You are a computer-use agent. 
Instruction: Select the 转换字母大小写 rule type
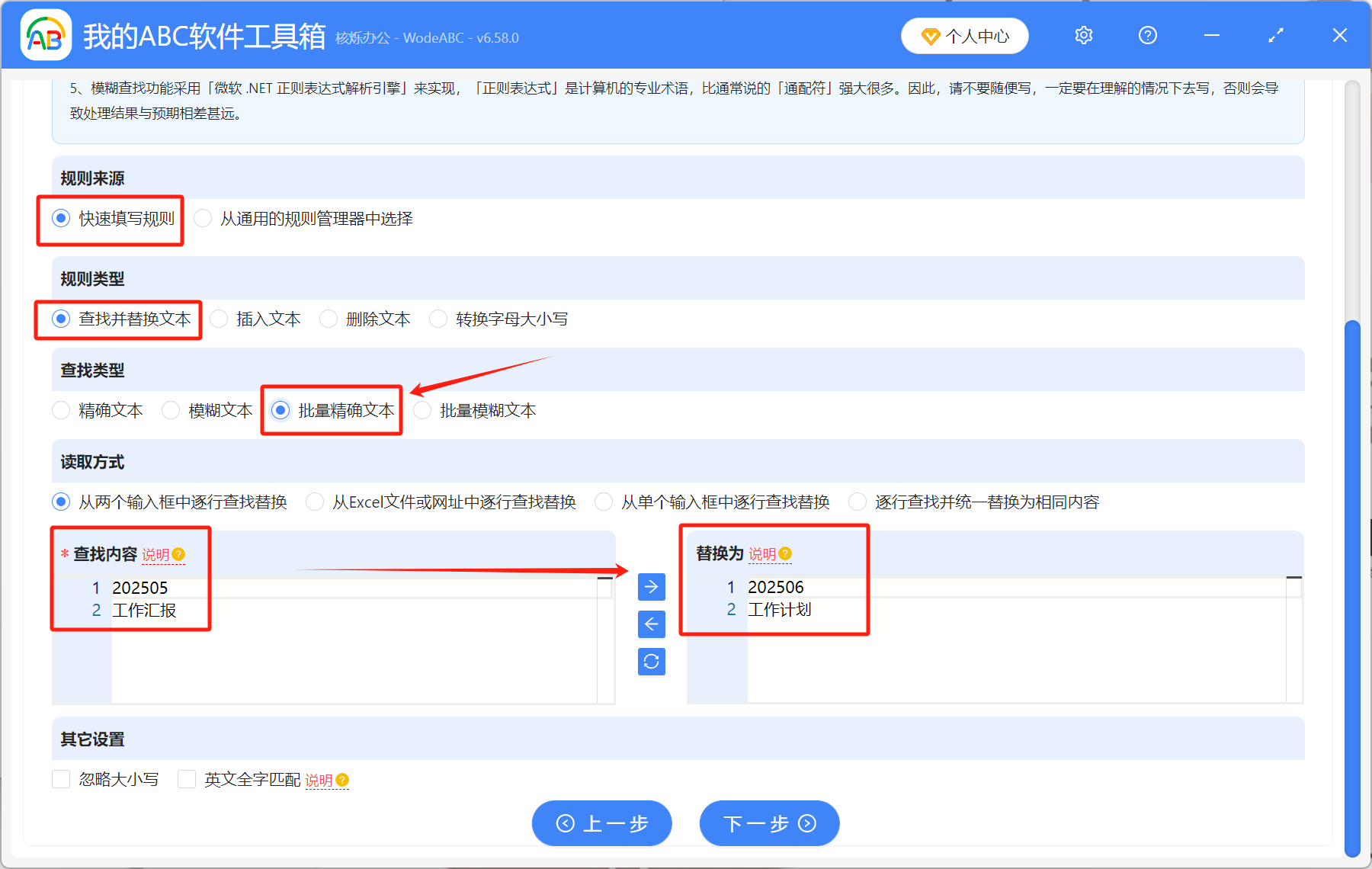coord(438,319)
